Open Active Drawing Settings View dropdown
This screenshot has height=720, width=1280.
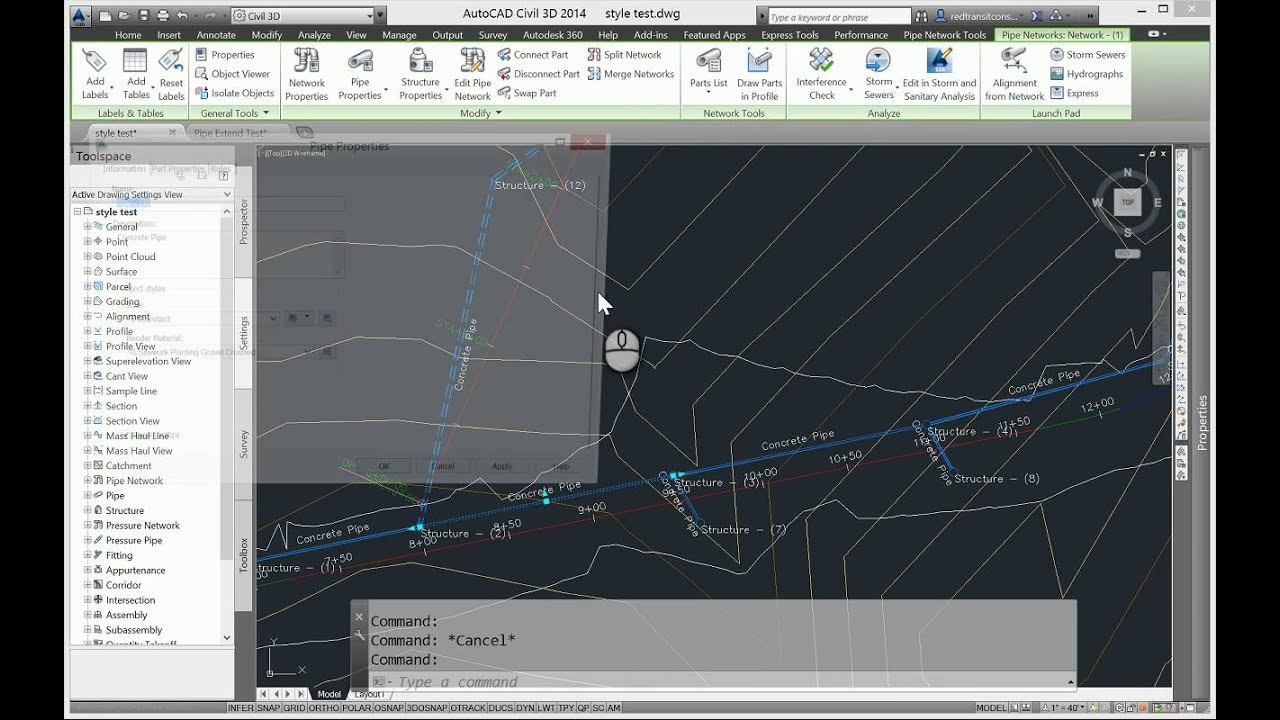coord(151,194)
